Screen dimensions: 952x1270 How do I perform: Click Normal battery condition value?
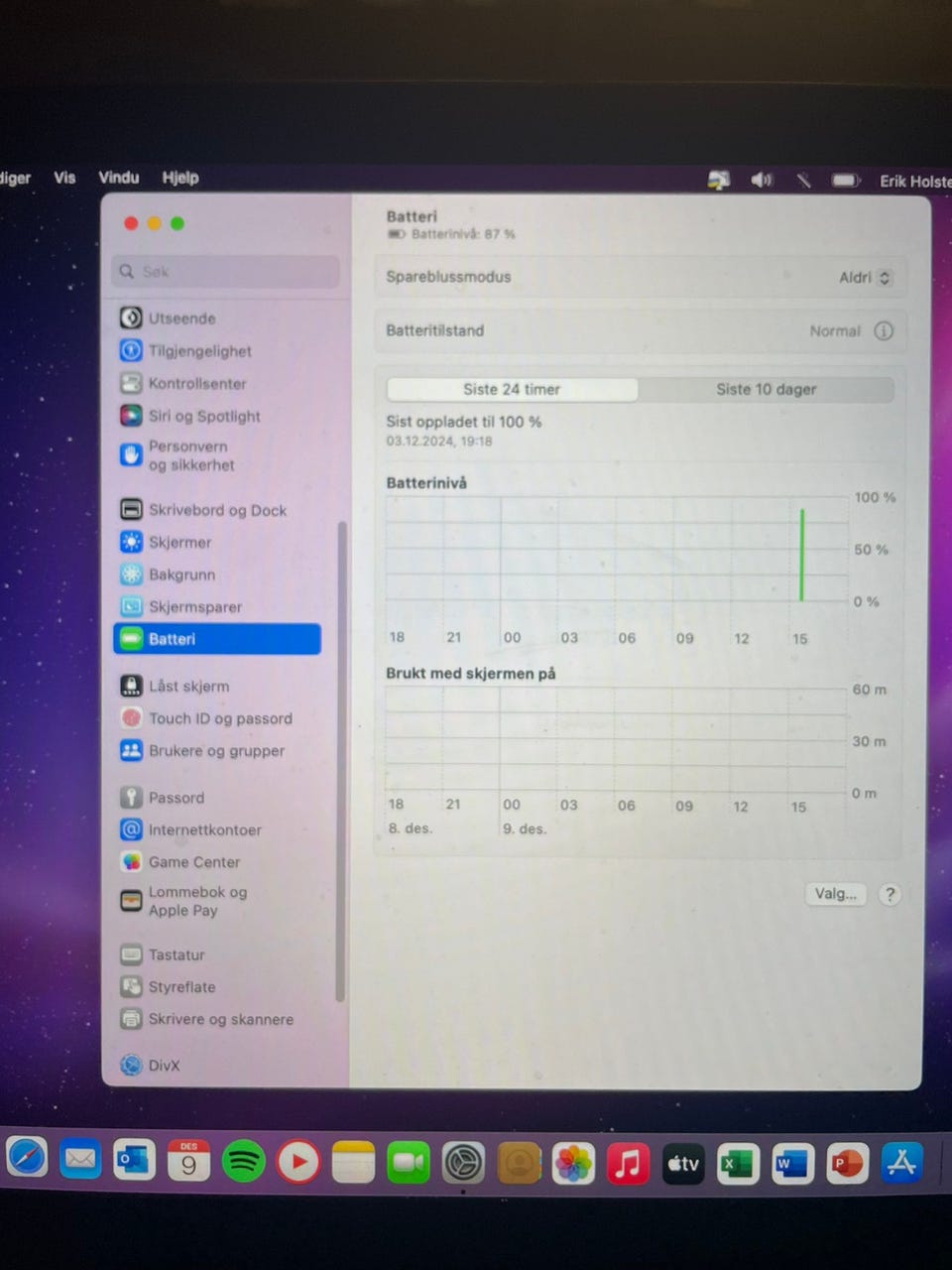pyautogui.click(x=835, y=331)
